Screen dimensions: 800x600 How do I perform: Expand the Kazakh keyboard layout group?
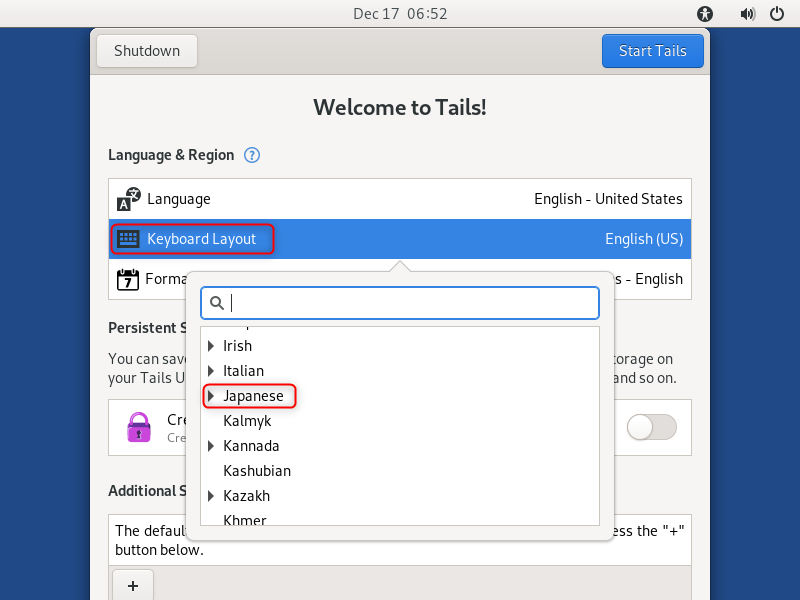pos(211,496)
